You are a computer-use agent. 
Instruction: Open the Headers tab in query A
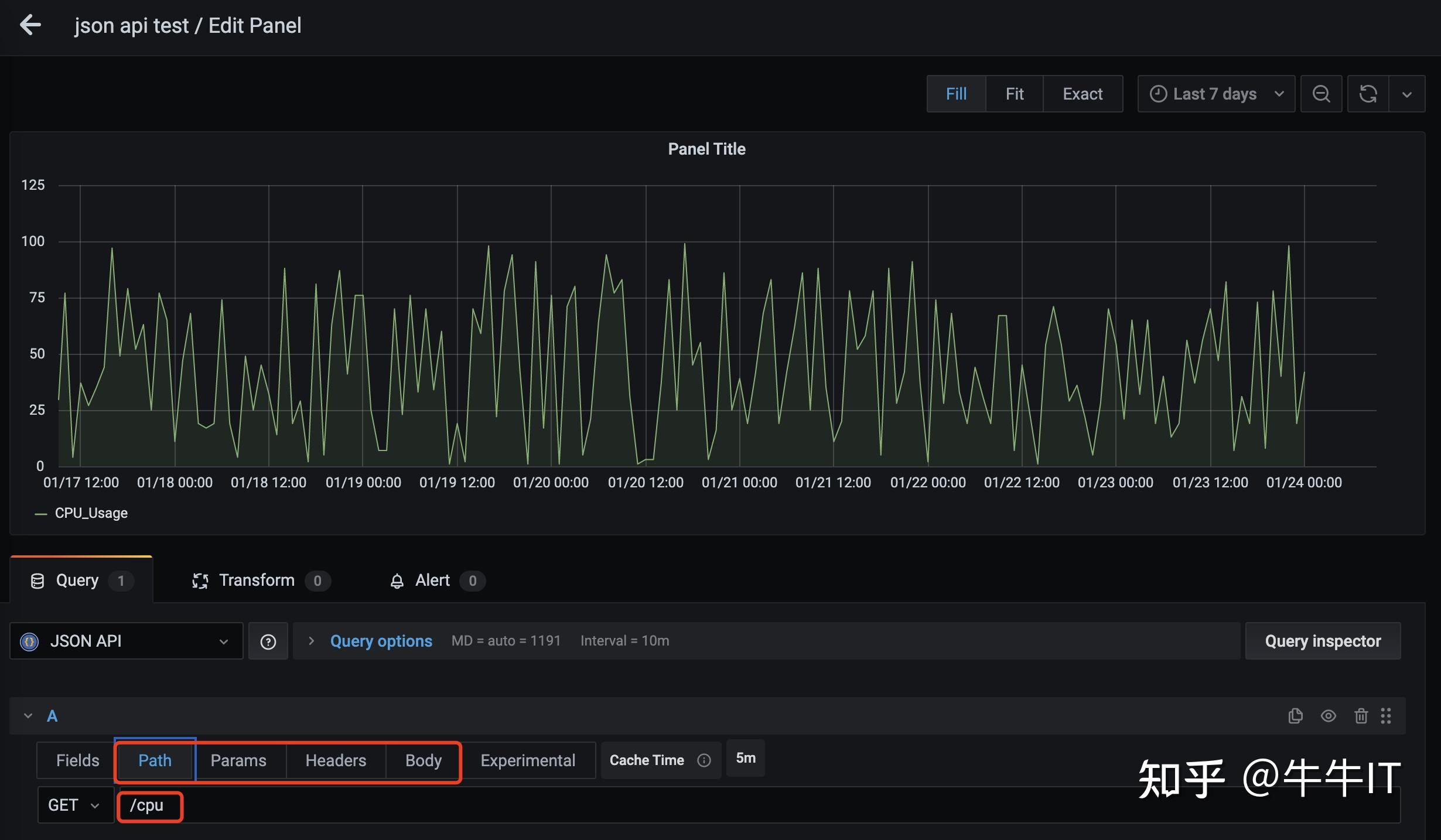335,760
